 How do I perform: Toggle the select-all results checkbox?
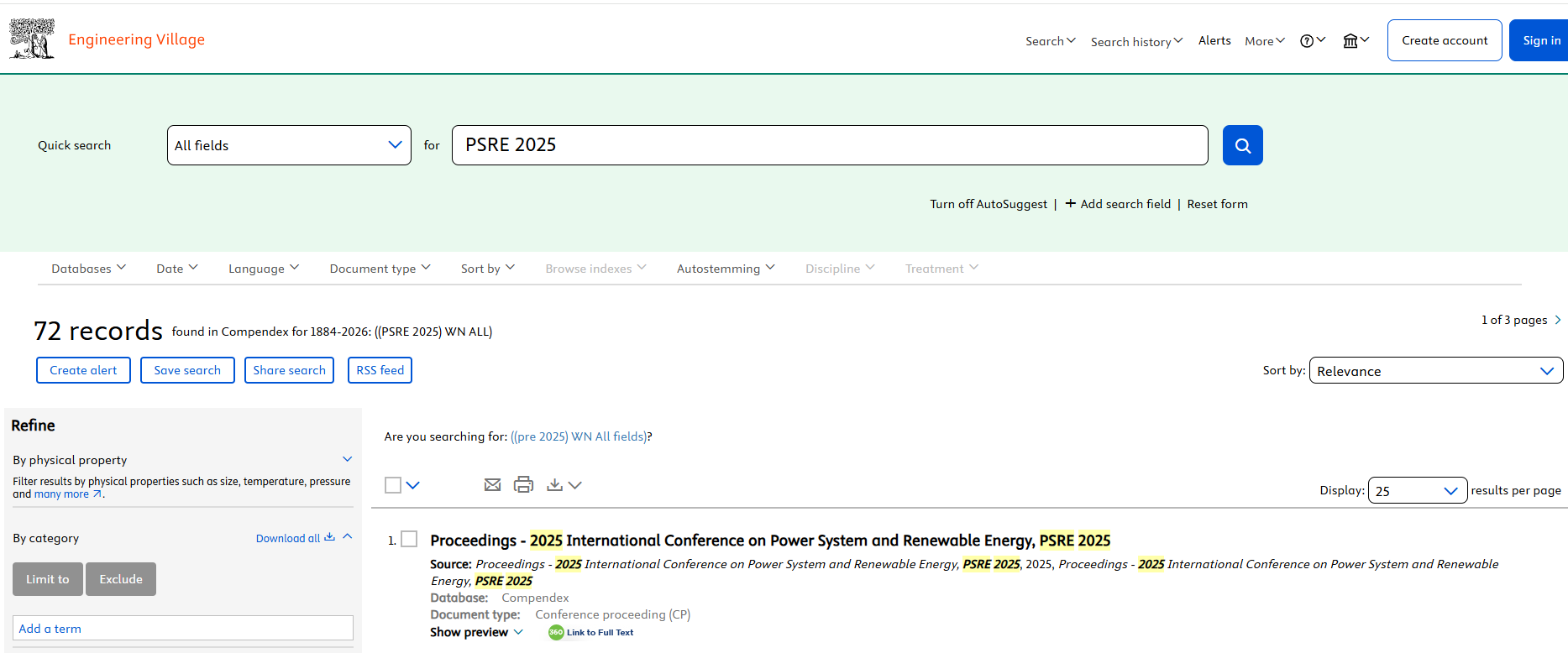coord(393,485)
